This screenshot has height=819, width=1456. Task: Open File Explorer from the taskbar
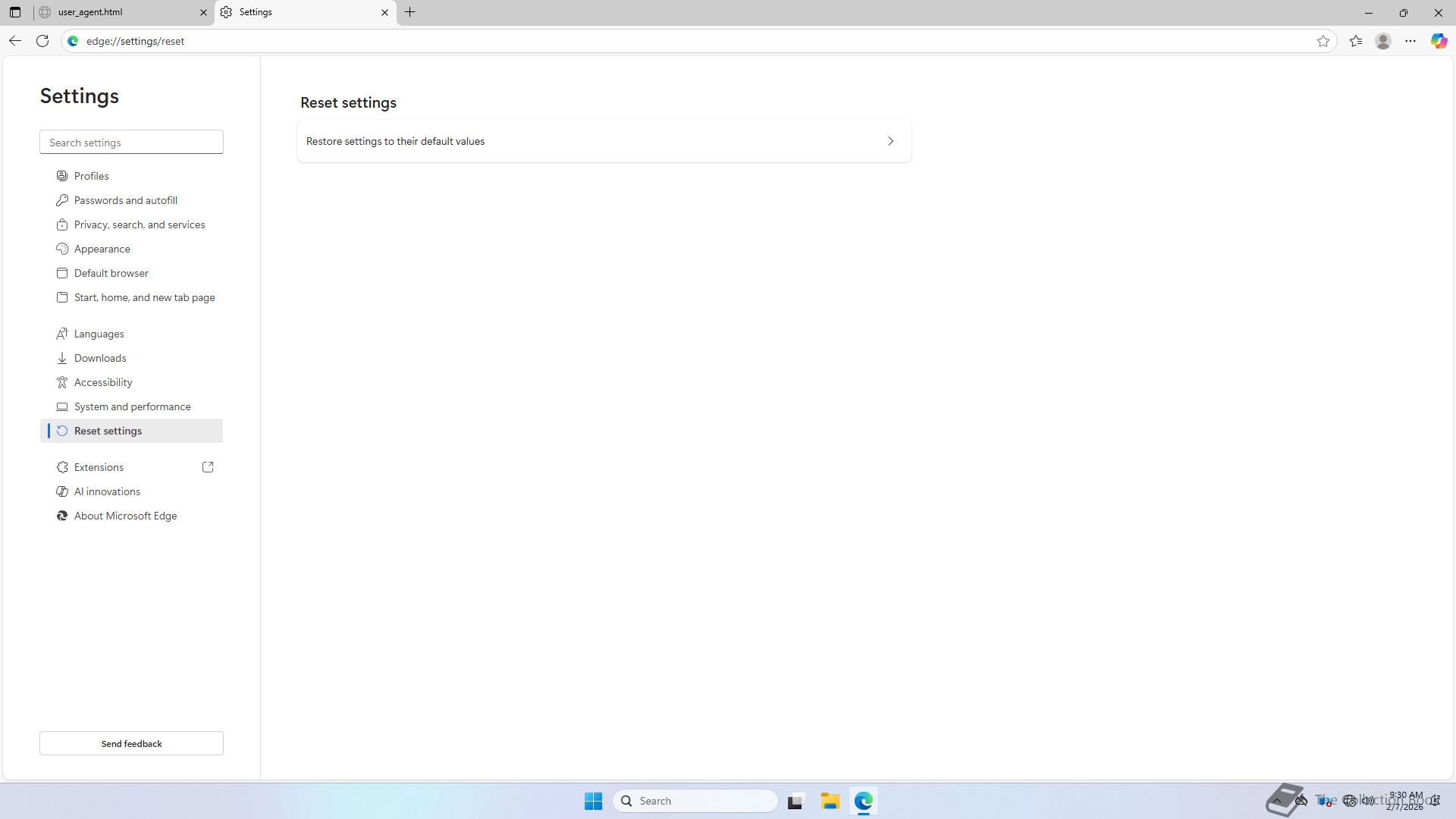(830, 801)
